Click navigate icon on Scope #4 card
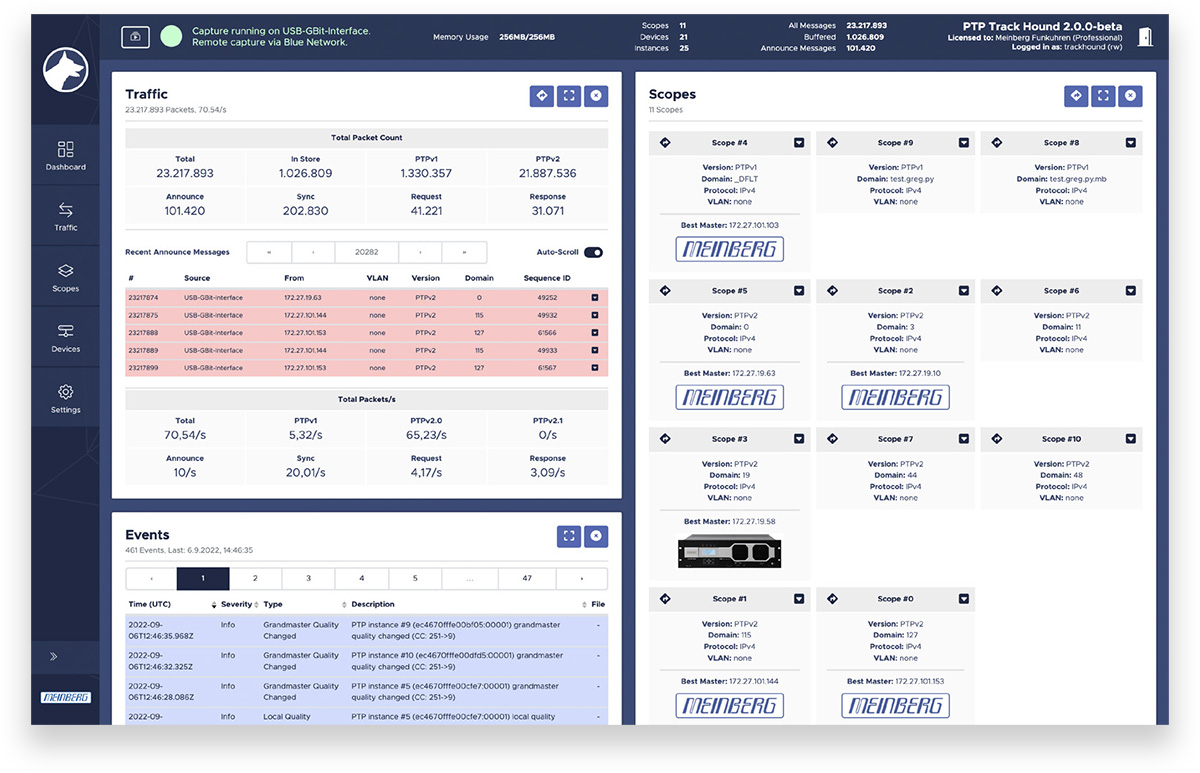This screenshot has width=1200, height=773. click(x=665, y=143)
